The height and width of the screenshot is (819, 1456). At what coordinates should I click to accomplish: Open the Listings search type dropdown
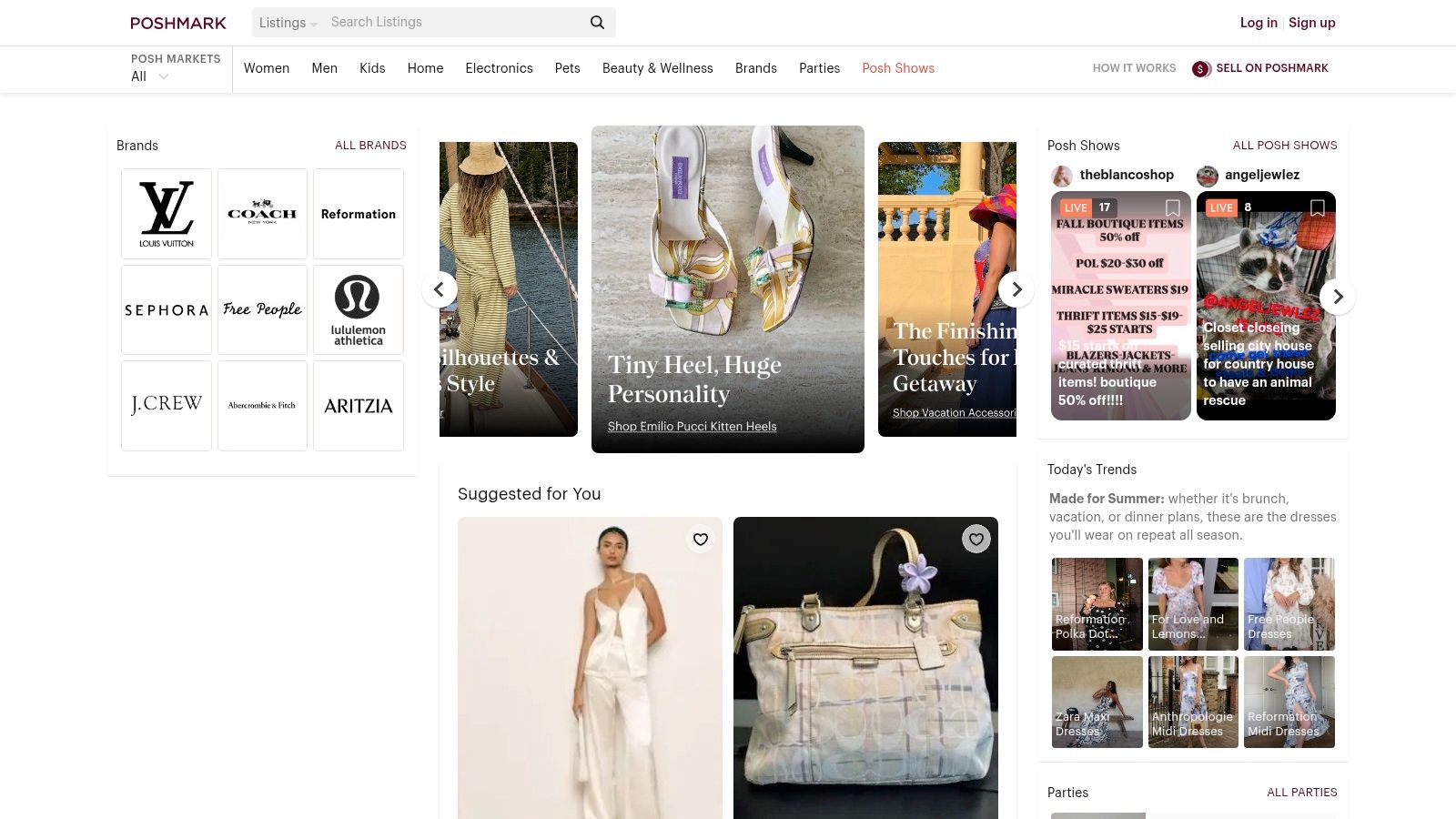[288, 23]
